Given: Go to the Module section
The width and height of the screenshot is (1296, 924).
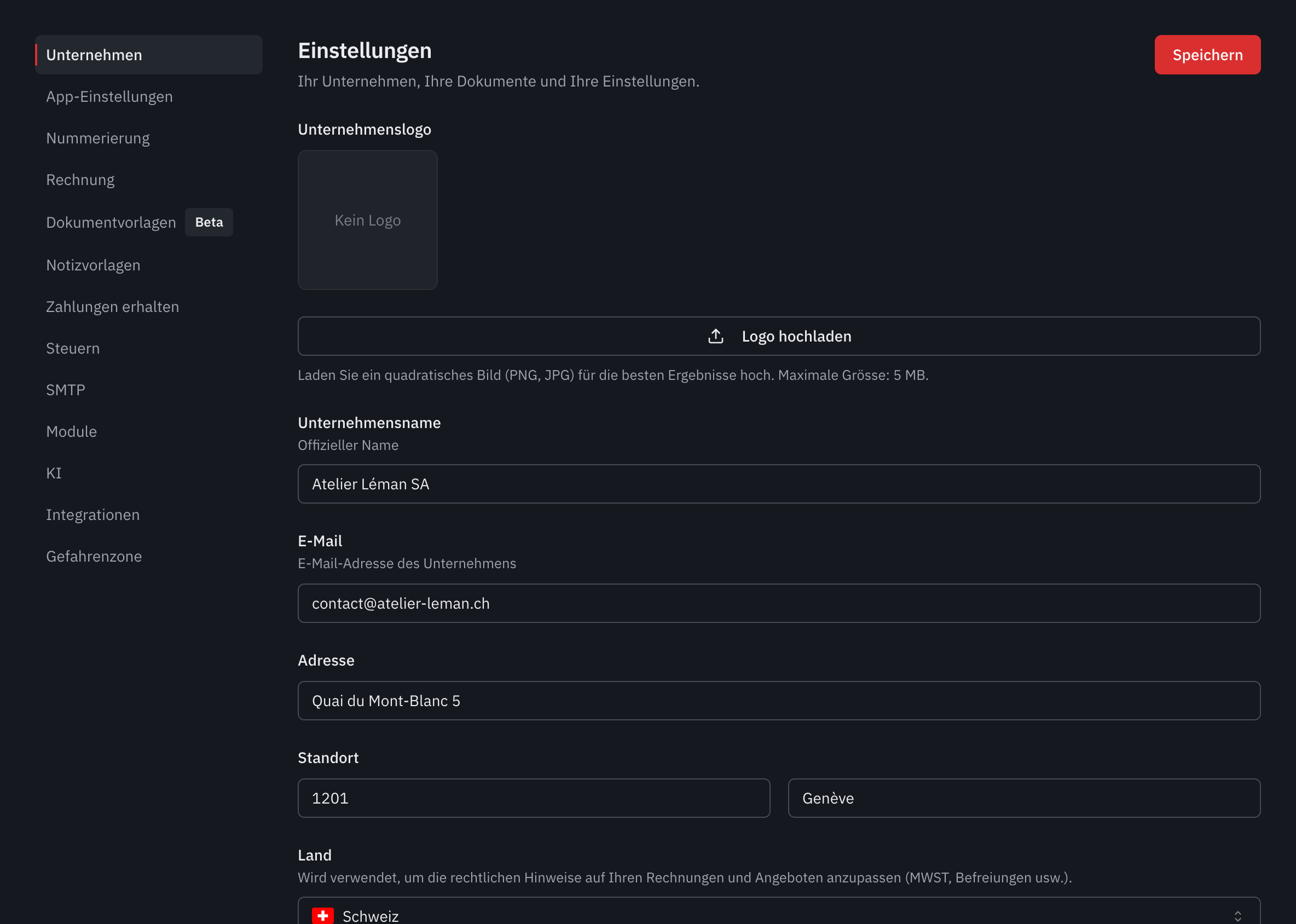Looking at the screenshot, I should (x=72, y=431).
